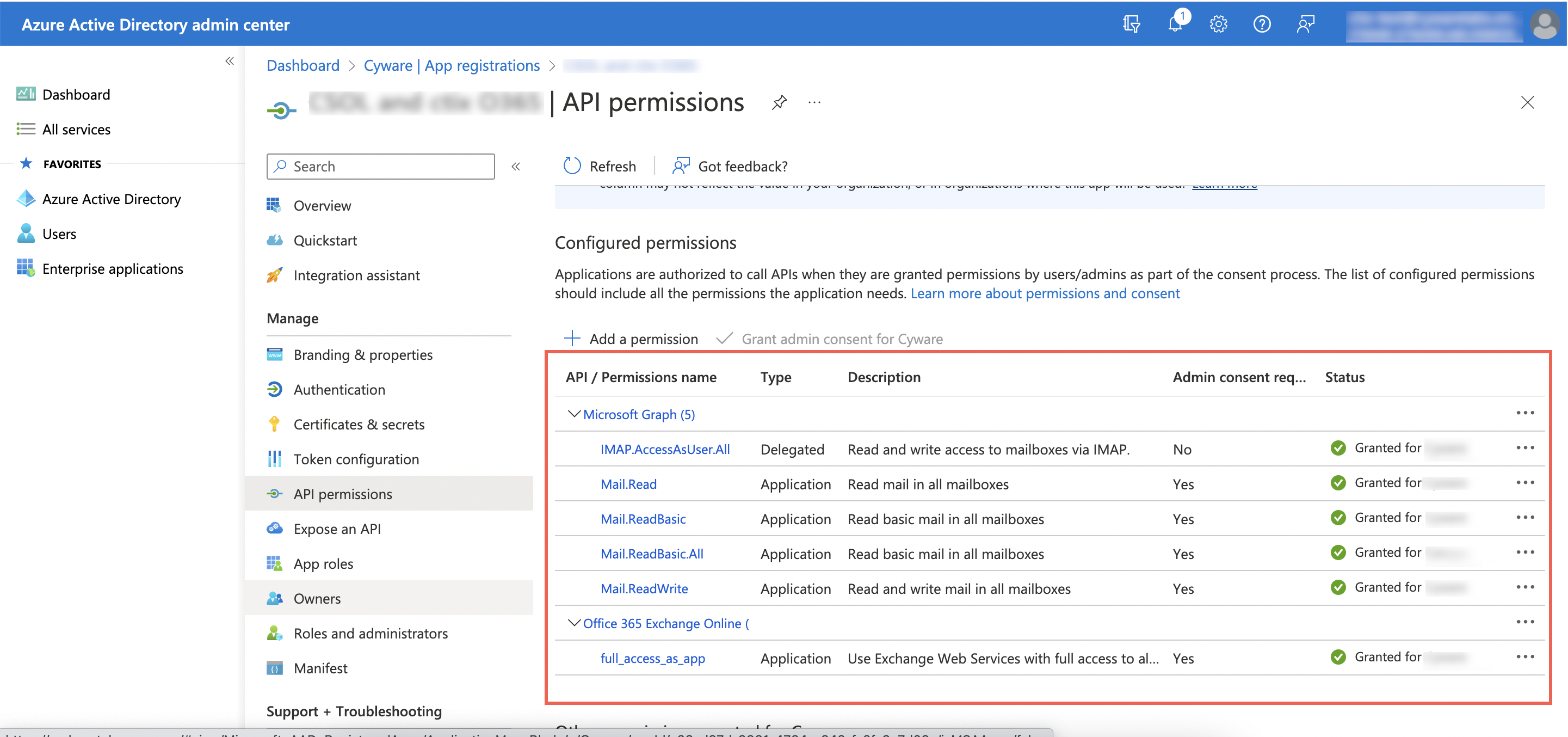Collapse the Microsoft Graph permissions group
This screenshot has height=737, width=1568.
coord(573,414)
